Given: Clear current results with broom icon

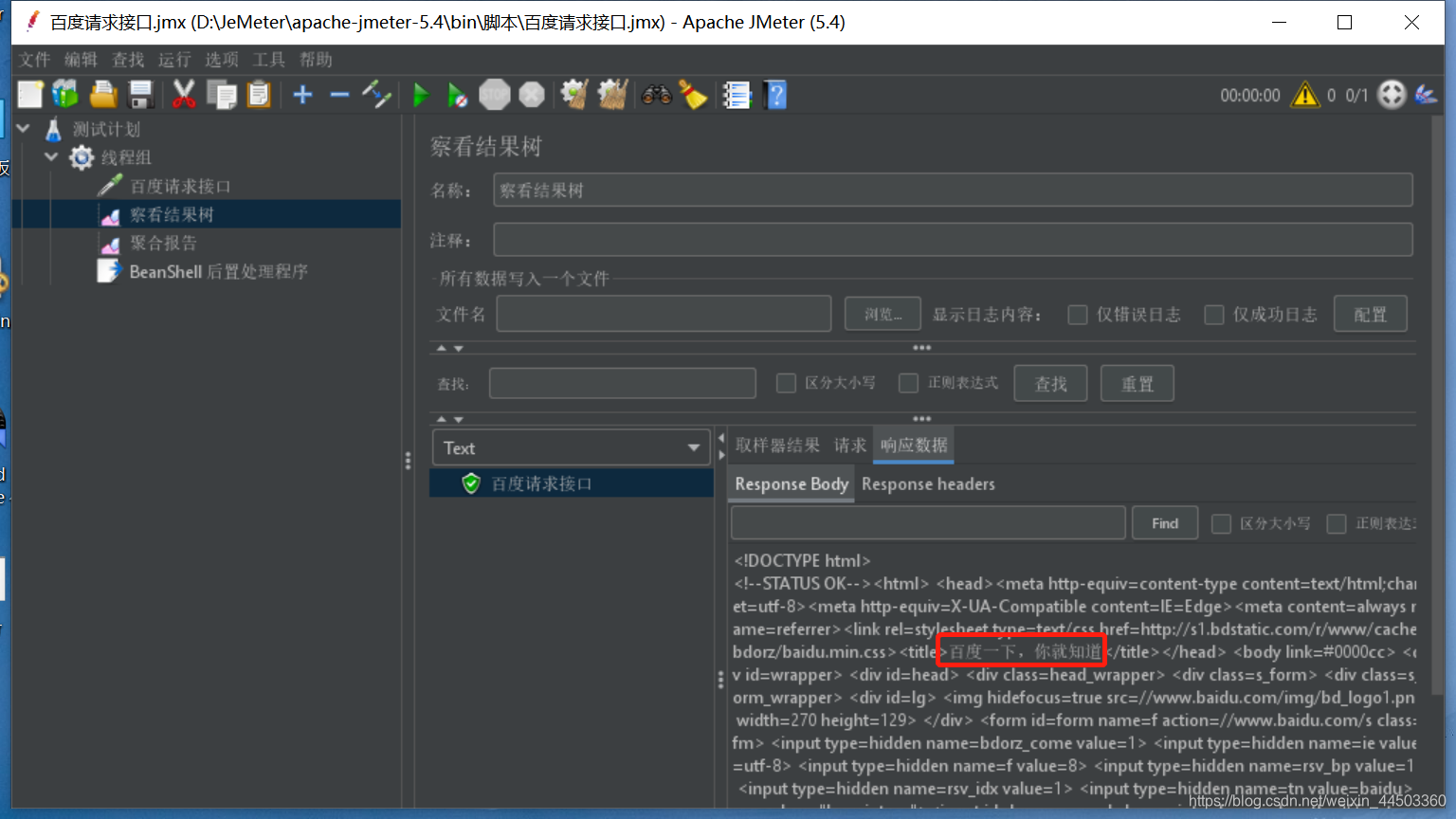Looking at the screenshot, I should point(574,95).
